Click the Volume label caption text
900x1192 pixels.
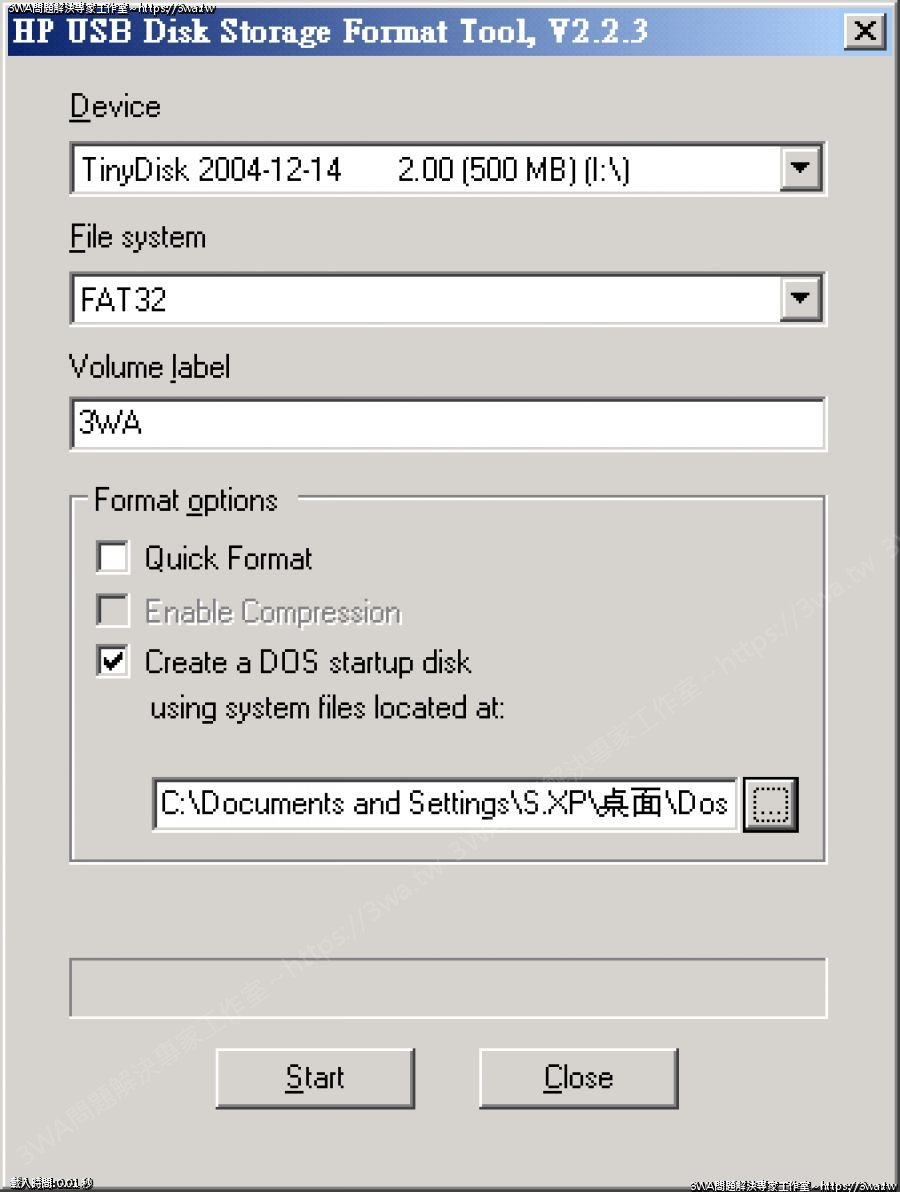[x=150, y=368]
